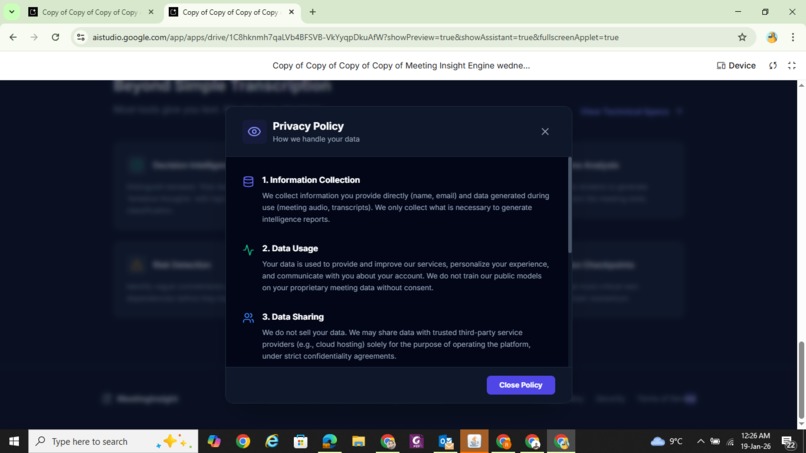Screen dimensions: 806x453
Task: Open the Device preview selector
Action: click(736, 65)
